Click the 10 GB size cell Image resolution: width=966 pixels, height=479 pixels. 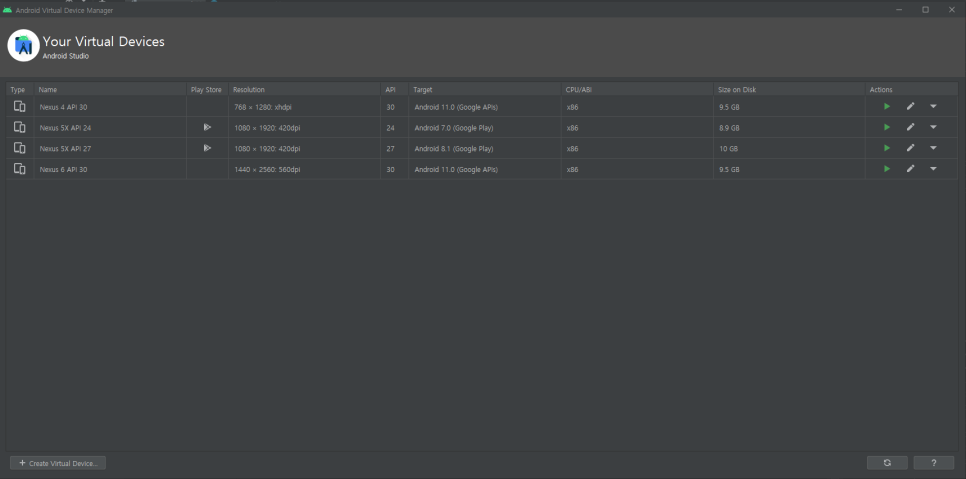tap(789, 149)
